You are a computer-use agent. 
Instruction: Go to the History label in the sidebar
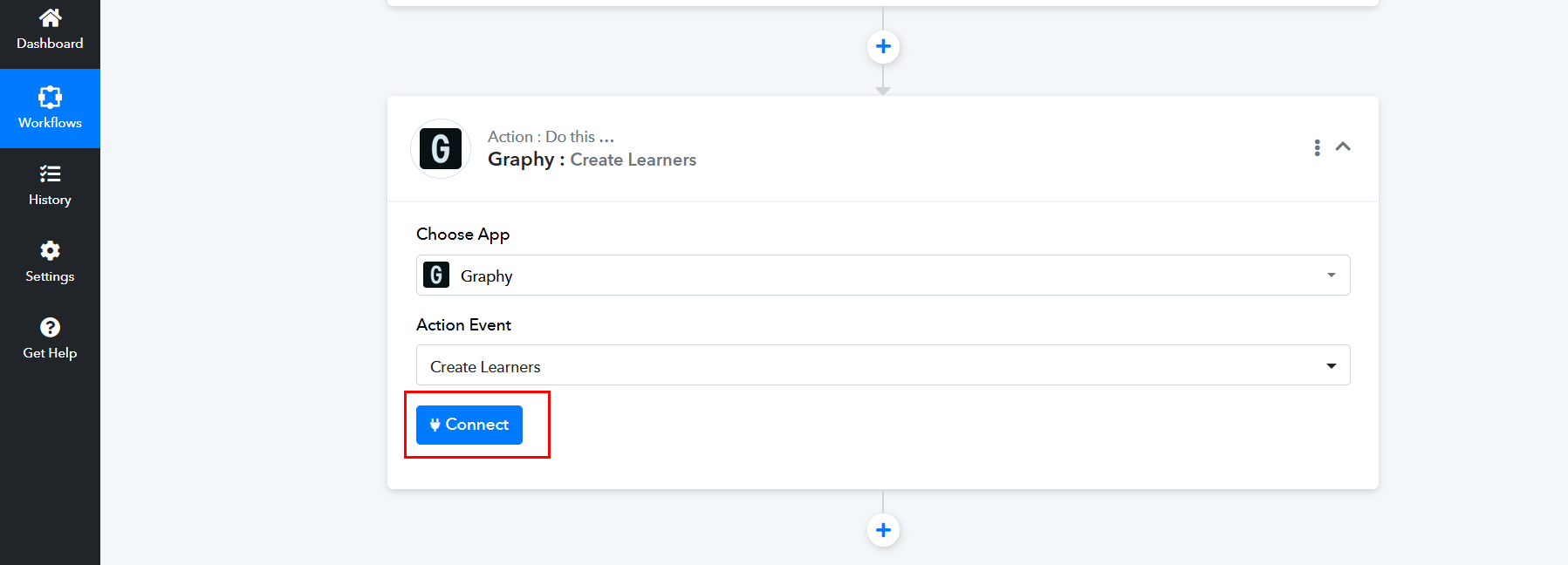pyautogui.click(x=50, y=200)
